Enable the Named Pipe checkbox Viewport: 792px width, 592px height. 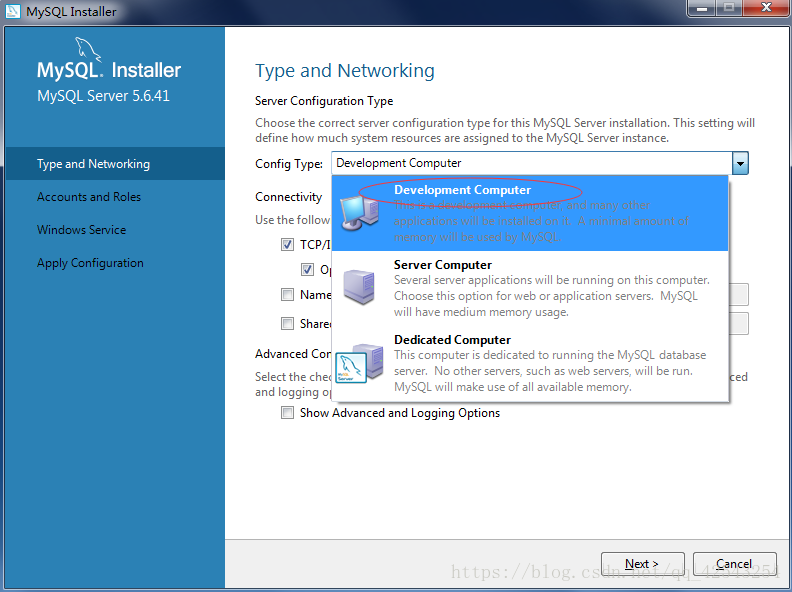coord(287,294)
